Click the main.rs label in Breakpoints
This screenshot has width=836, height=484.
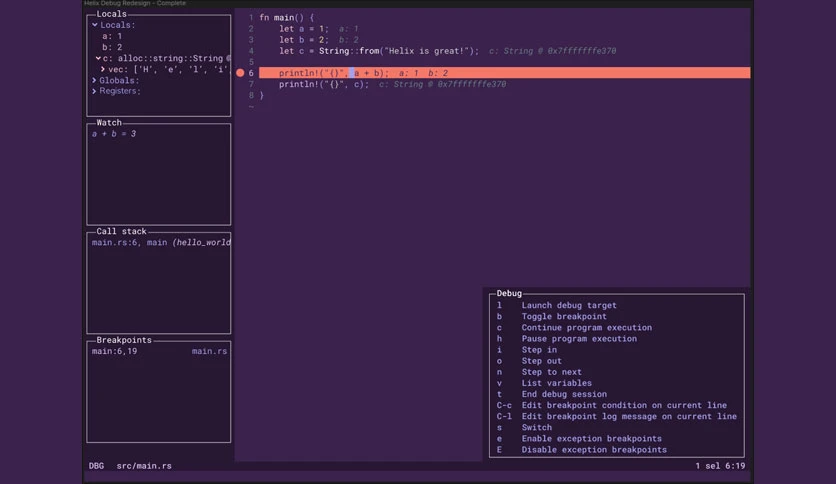pos(209,351)
